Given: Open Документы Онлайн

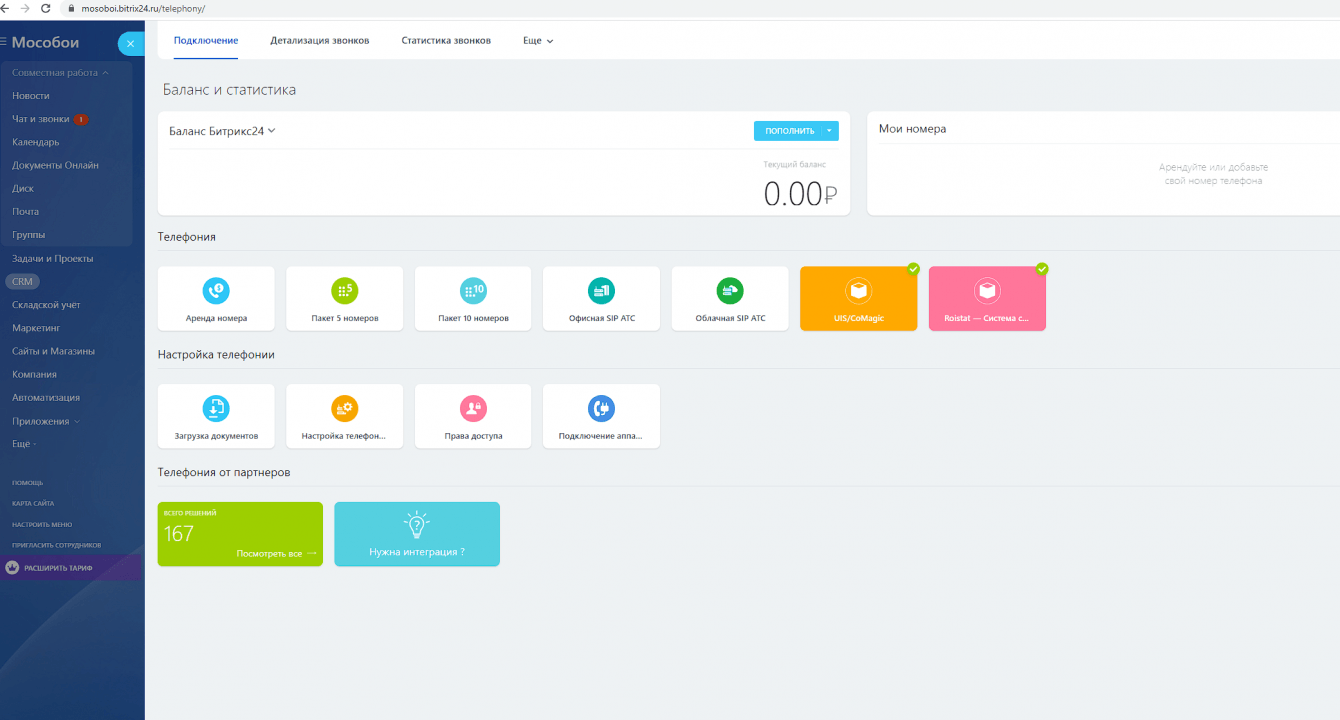Looking at the screenshot, I should click(x=55, y=165).
